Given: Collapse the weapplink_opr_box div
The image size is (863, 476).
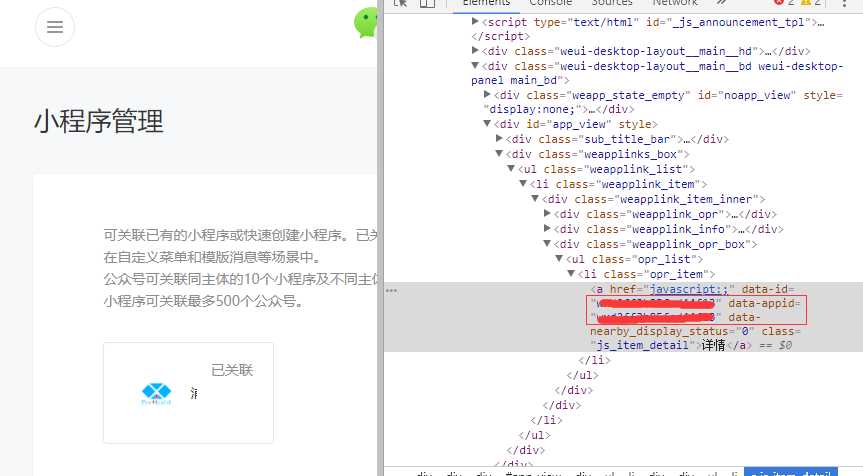Looking at the screenshot, I should (x=547, y=243).
